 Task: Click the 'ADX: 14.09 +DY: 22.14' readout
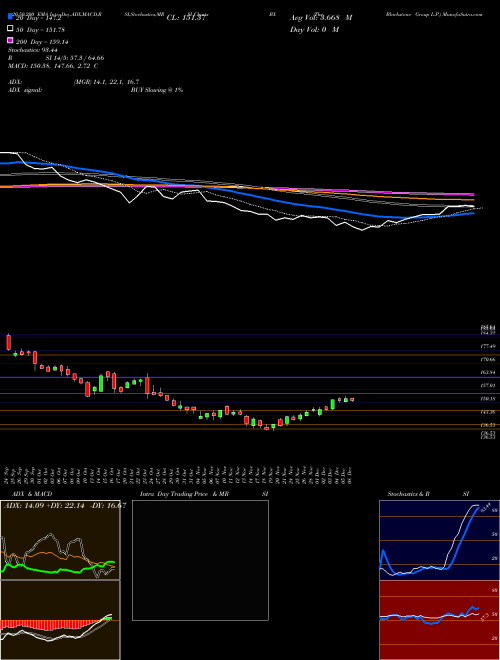[x=46, y=506]
